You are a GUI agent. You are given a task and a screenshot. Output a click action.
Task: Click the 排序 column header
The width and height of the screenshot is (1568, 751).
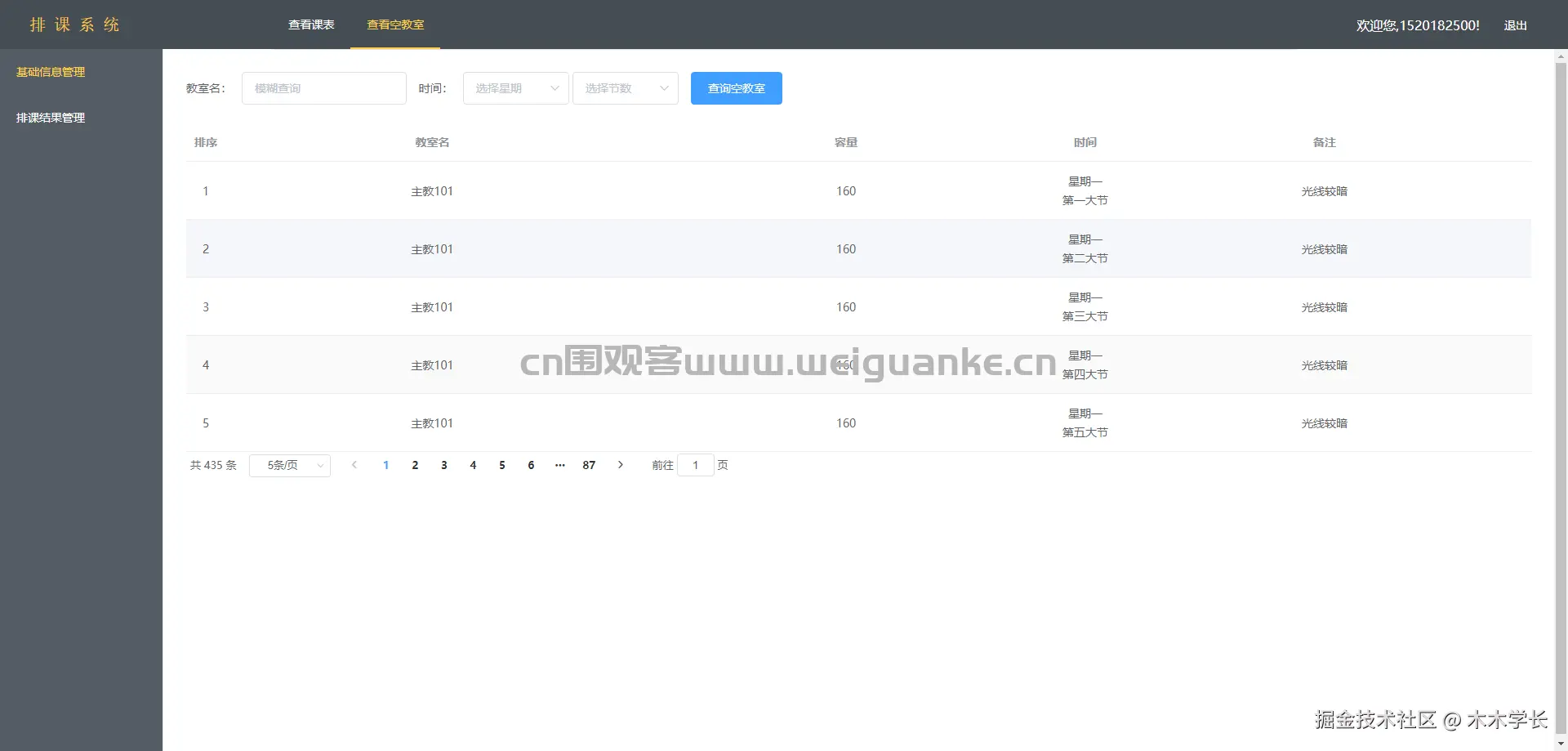tap(206, 142)
